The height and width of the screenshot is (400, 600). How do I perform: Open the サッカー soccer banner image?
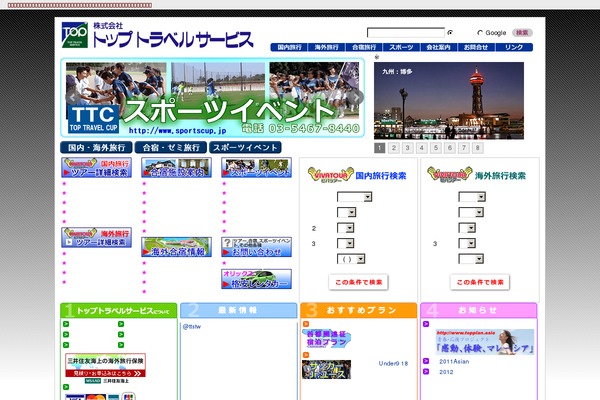click(x=326, y=369)
